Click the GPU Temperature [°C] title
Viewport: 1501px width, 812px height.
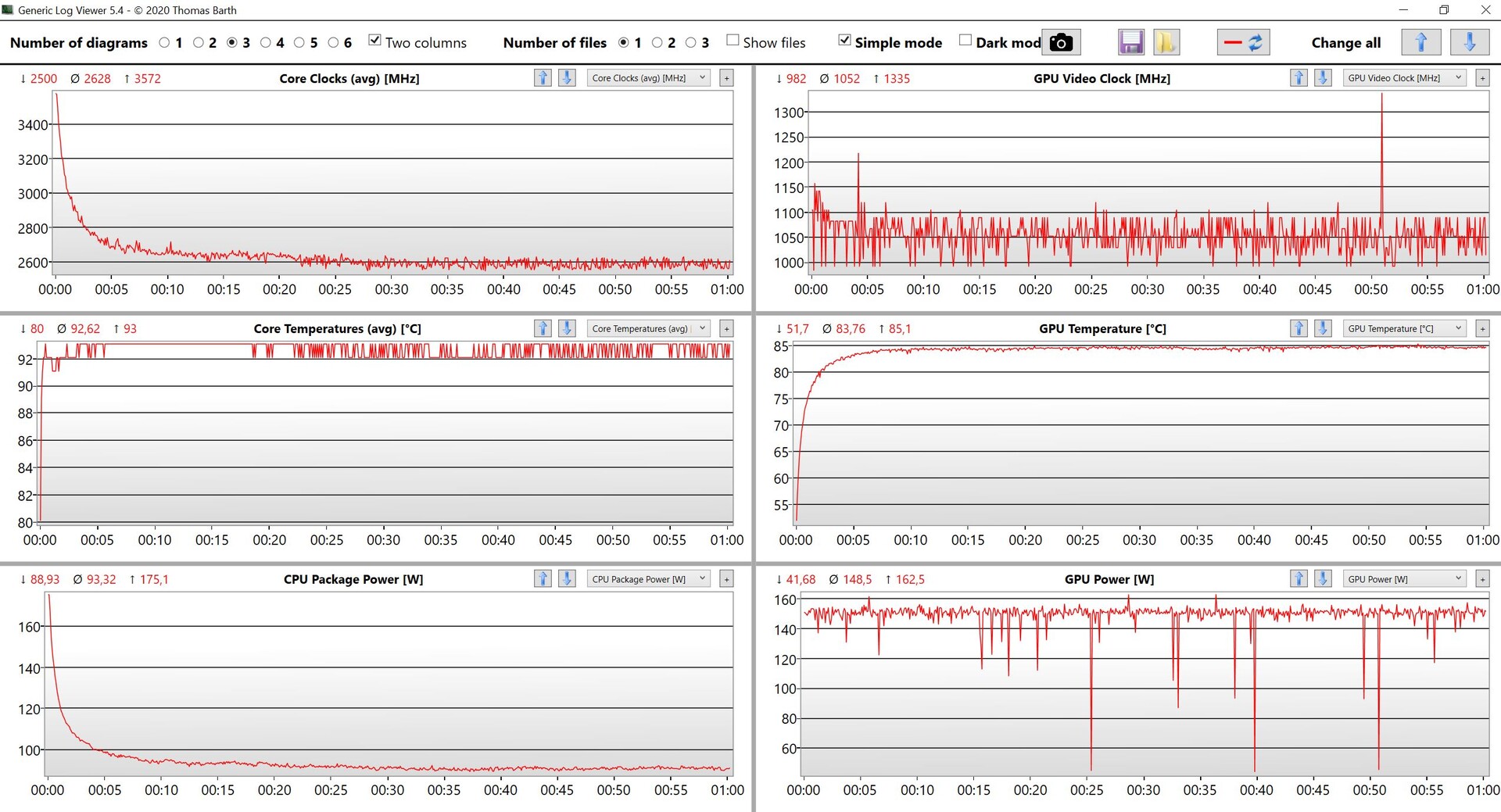[x=1102, y=328]
